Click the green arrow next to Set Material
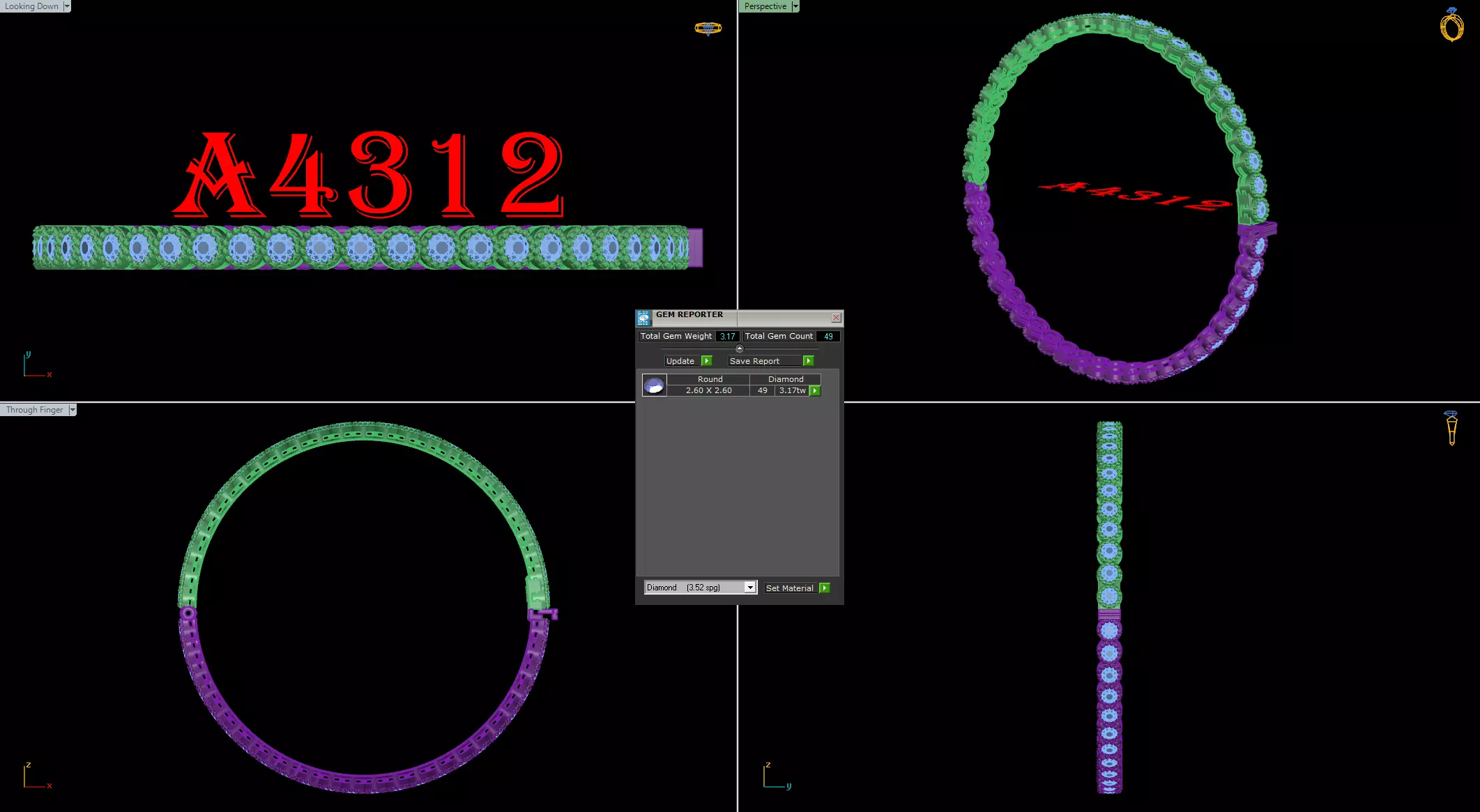The height and width of the screenshot is (812, 1480). click(825, 588)
